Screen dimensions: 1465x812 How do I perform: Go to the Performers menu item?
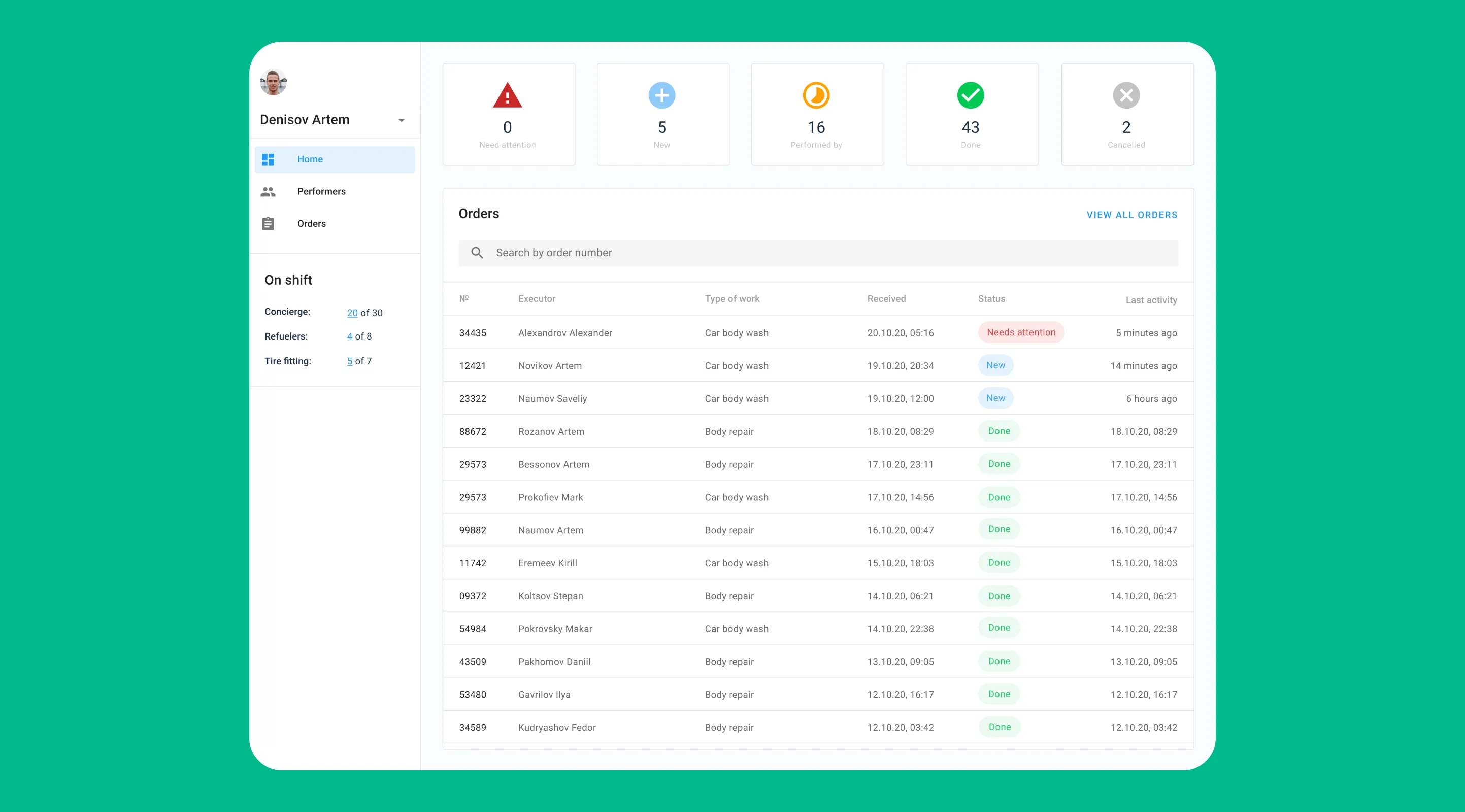point(321,192)
